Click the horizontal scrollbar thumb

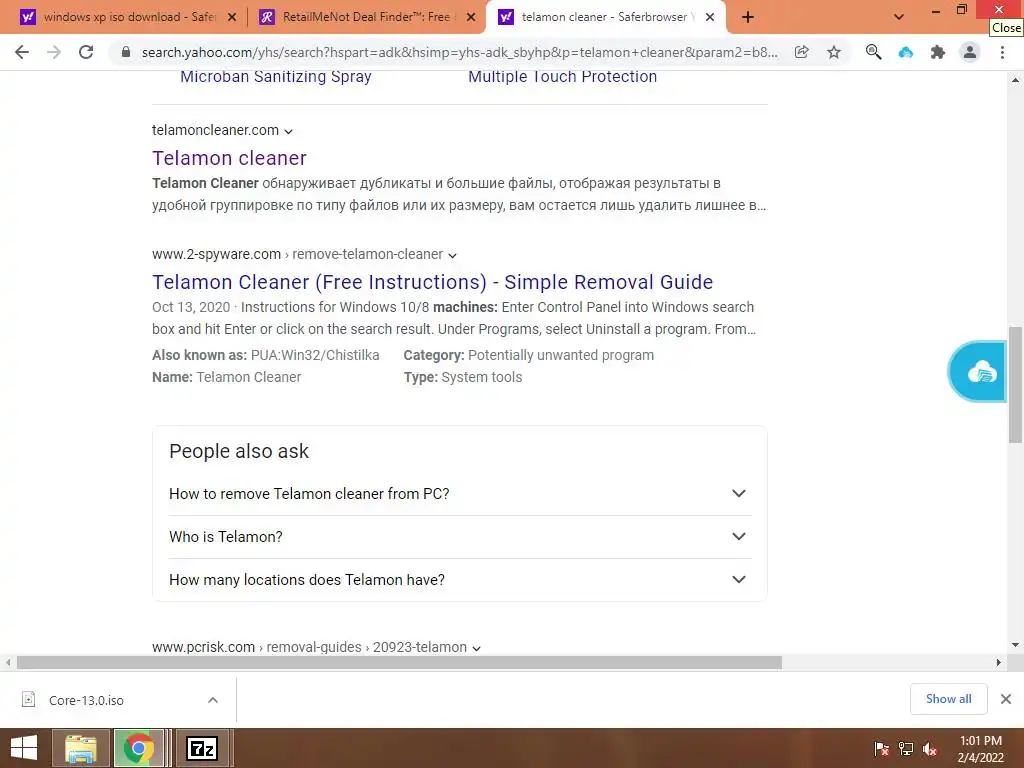coord(399,662)
